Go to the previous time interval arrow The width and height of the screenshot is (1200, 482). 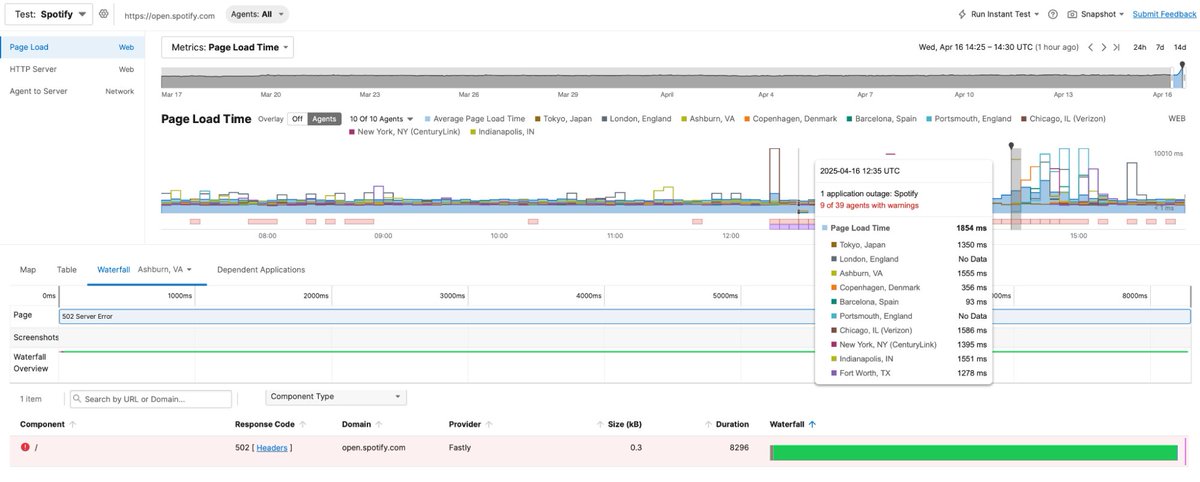pyautogui.click(x=1091, y=47)
